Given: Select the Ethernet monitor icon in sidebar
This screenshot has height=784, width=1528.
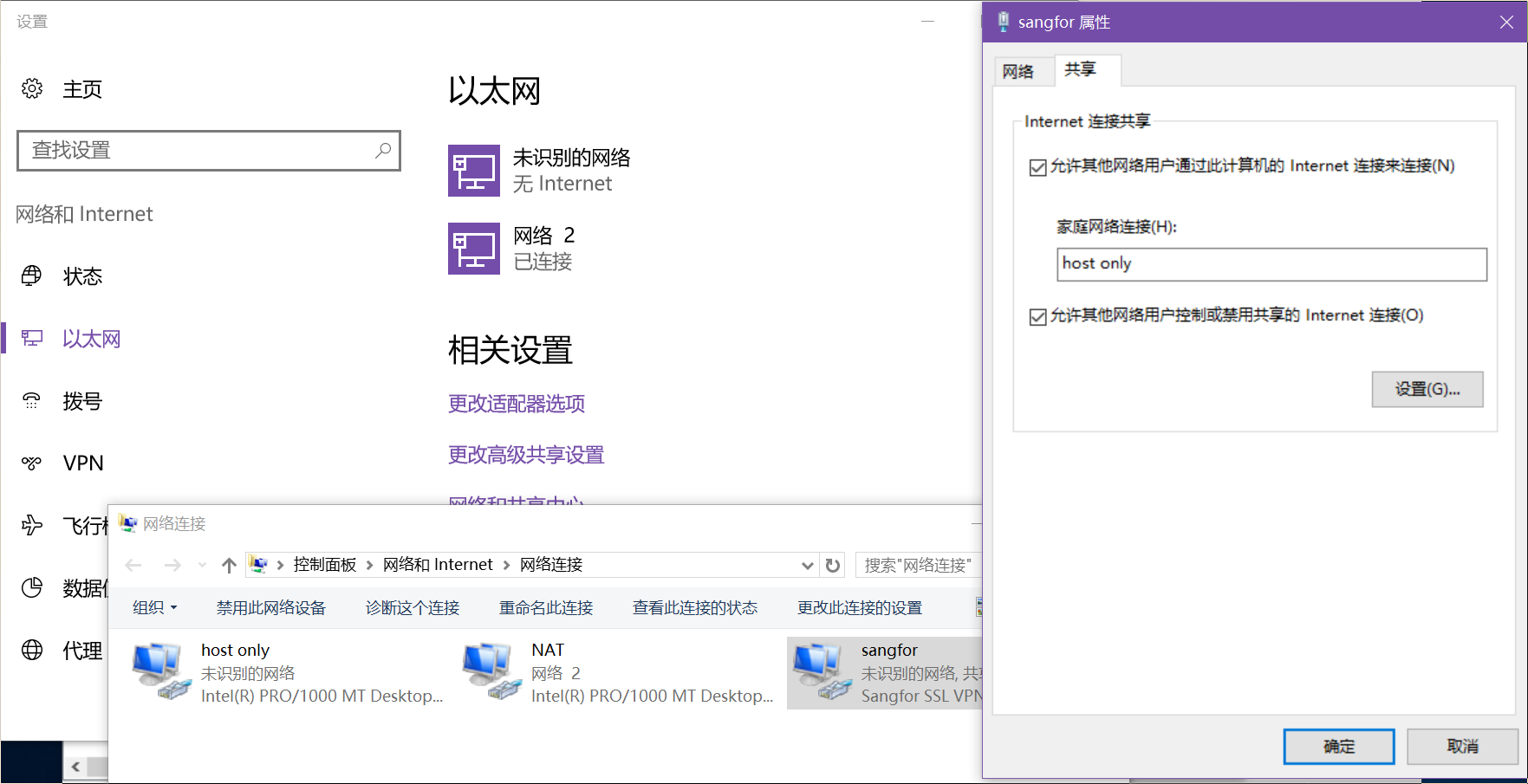Looking at the screenshot, I should click(x=32, y=338).
